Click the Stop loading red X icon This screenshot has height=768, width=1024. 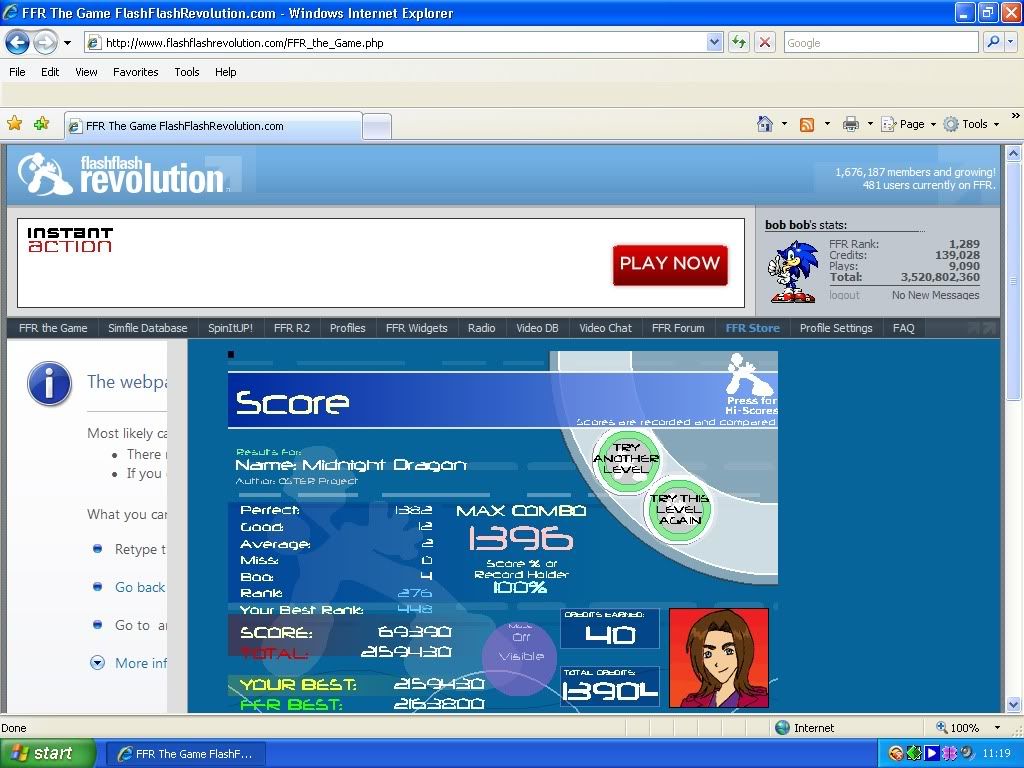[x=765, y=42]
